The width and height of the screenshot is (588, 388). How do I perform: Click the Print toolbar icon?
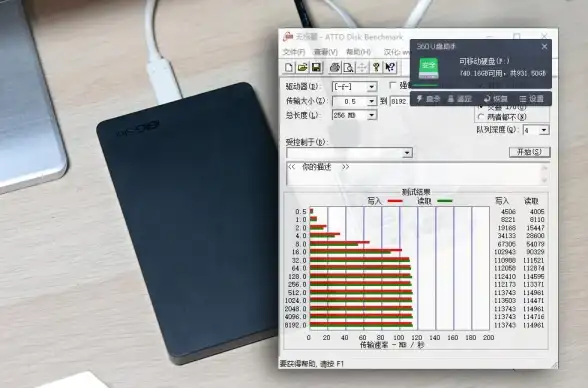click(334, 67)
